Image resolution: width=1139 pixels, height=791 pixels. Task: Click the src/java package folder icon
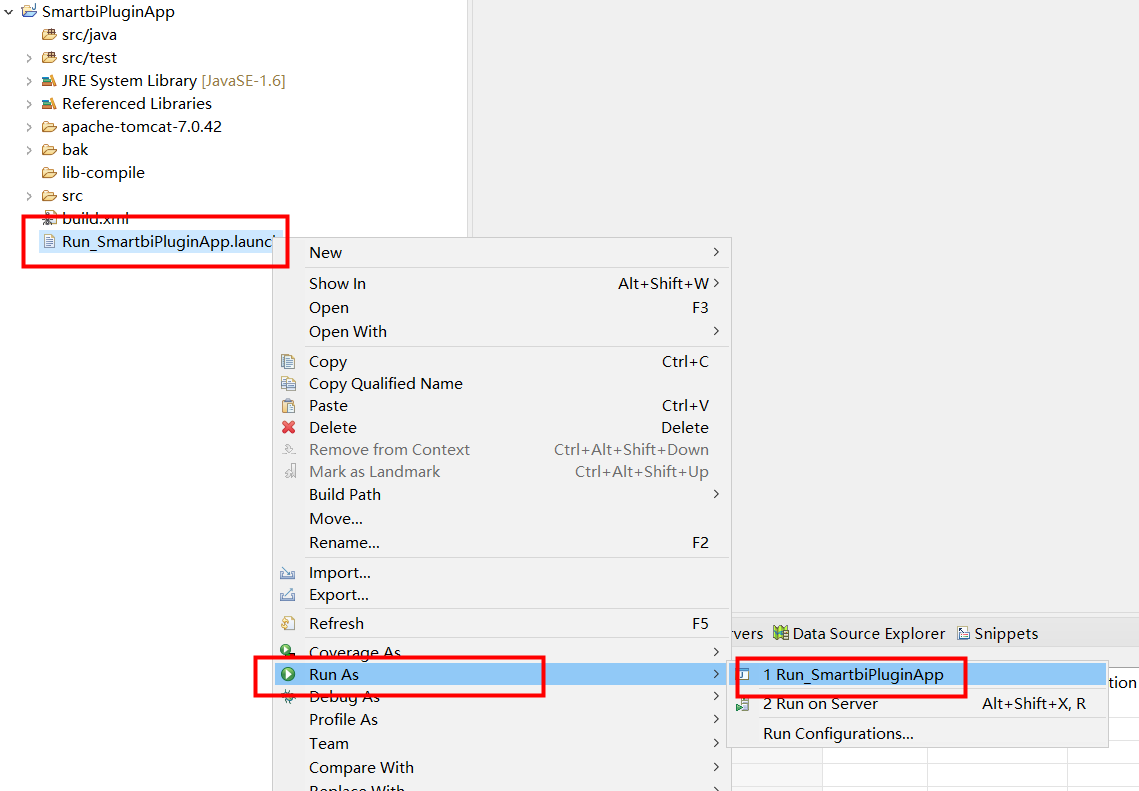49,34
